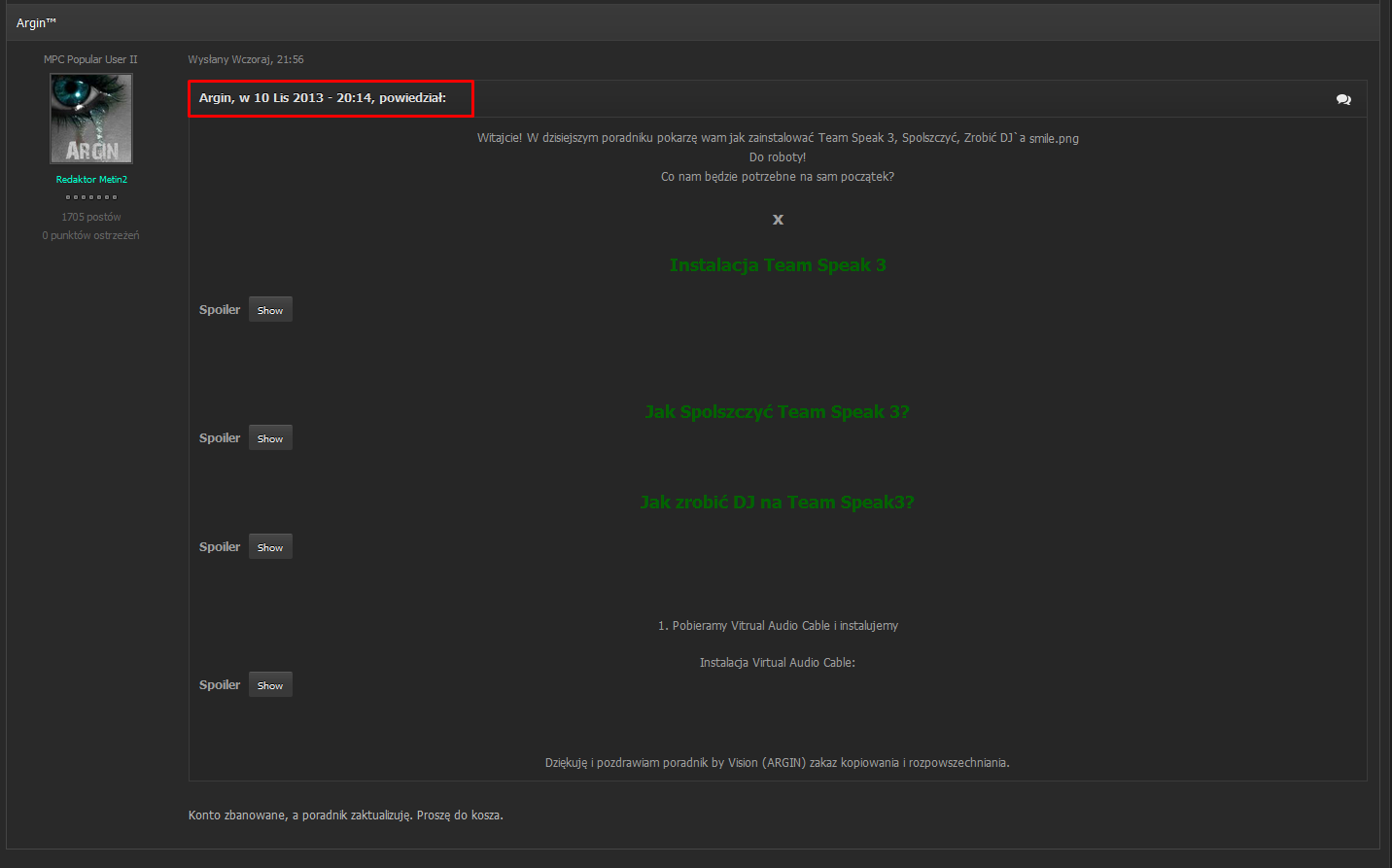Image resolution: width=1392 pixels, height=868 pixels.
Task: Click the Jak Spolszczyć Team Speak 3? heading
Action: point(778,412)
